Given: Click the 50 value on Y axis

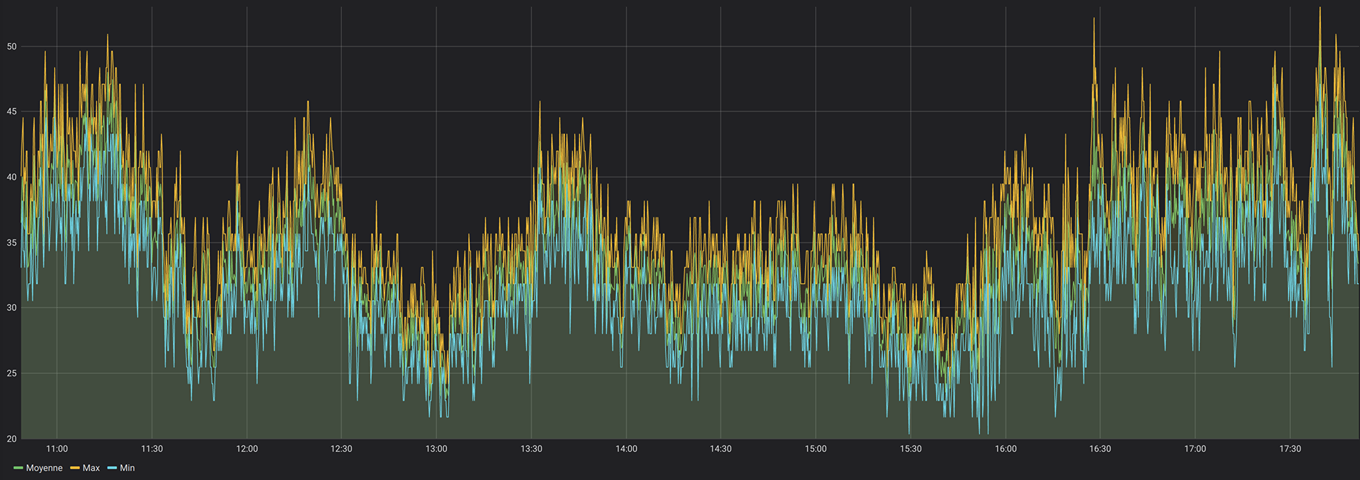Looking at the screenshot, I should [x=11, y=46].
